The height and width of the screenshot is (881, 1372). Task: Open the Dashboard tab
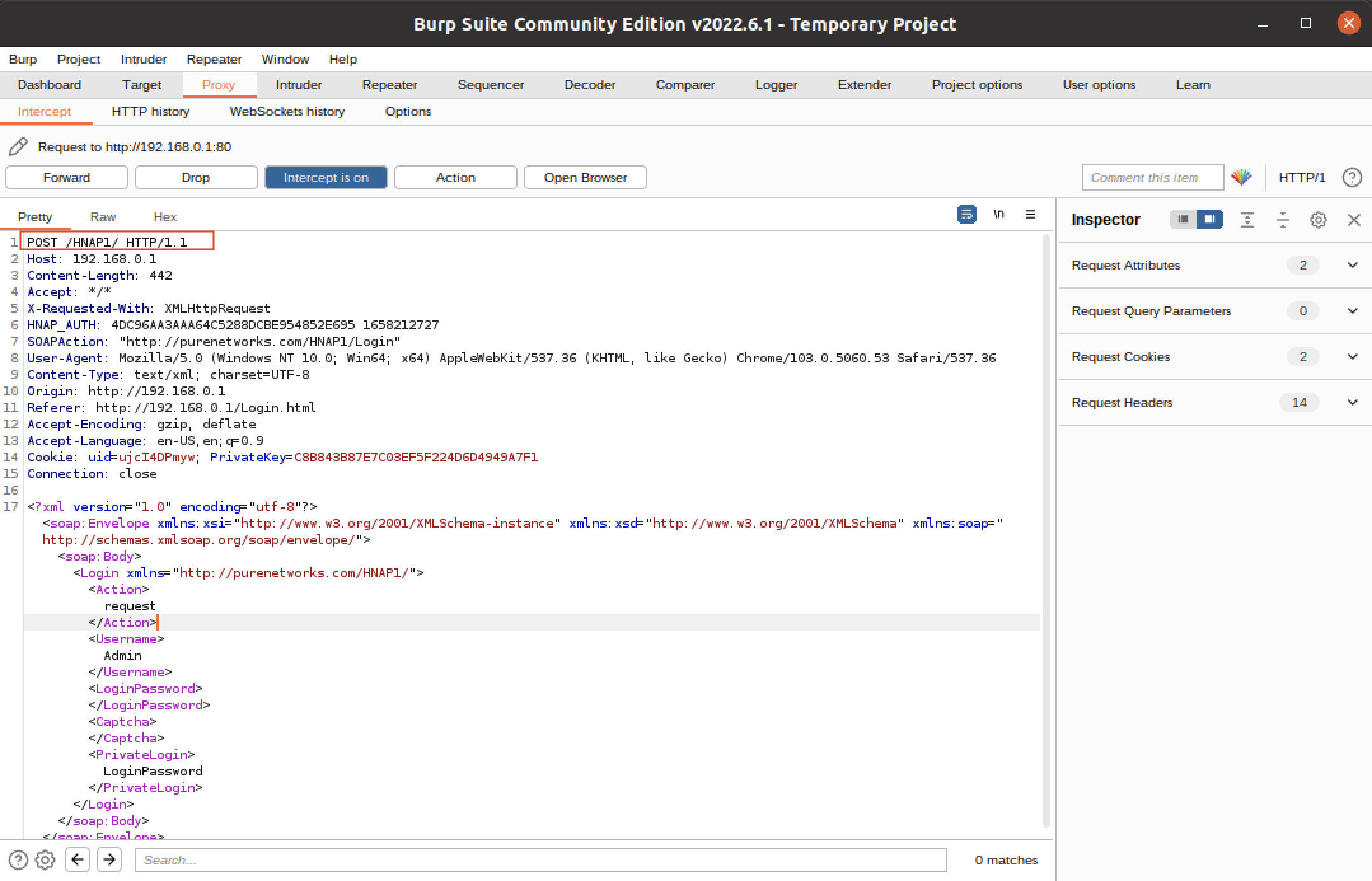point(50,85)
